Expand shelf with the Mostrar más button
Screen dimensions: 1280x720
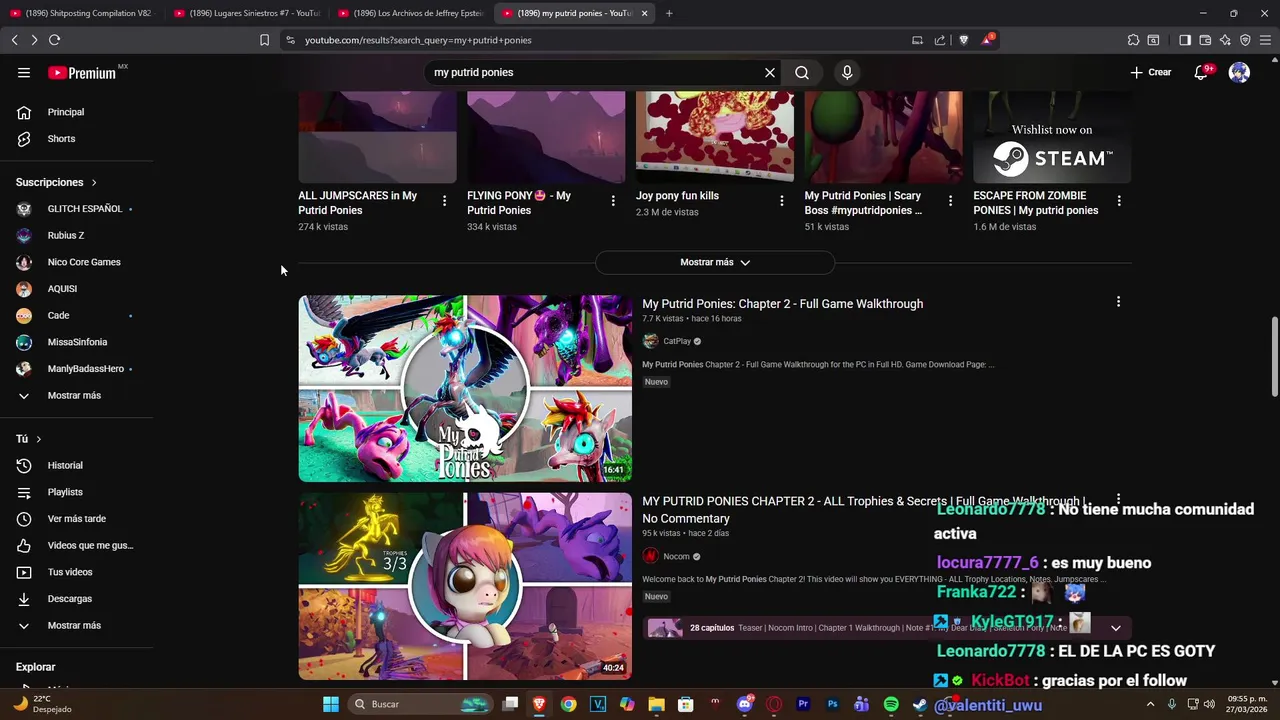coord(715,262)
